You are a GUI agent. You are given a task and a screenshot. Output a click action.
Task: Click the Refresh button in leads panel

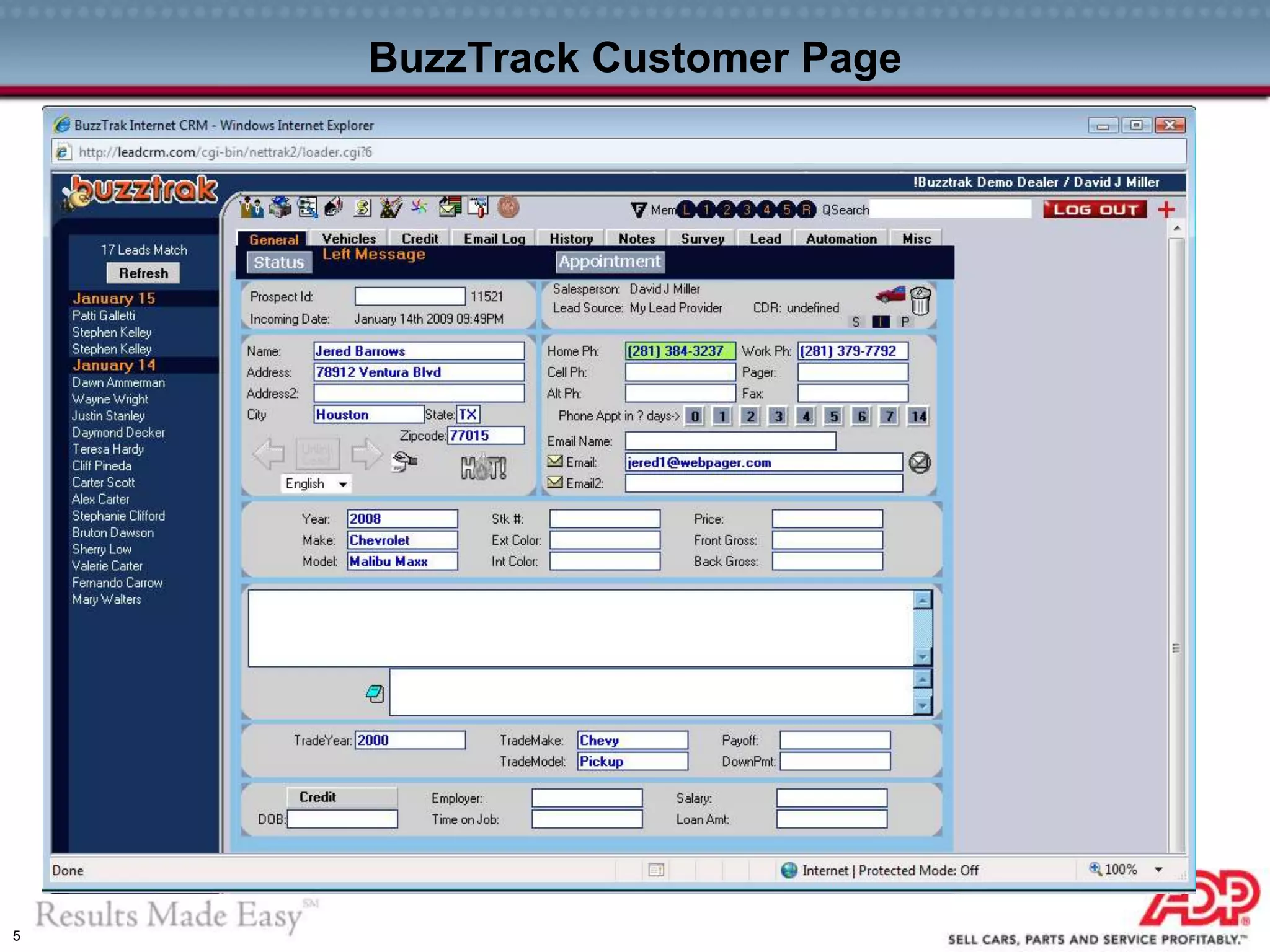(x=144, y=273)
